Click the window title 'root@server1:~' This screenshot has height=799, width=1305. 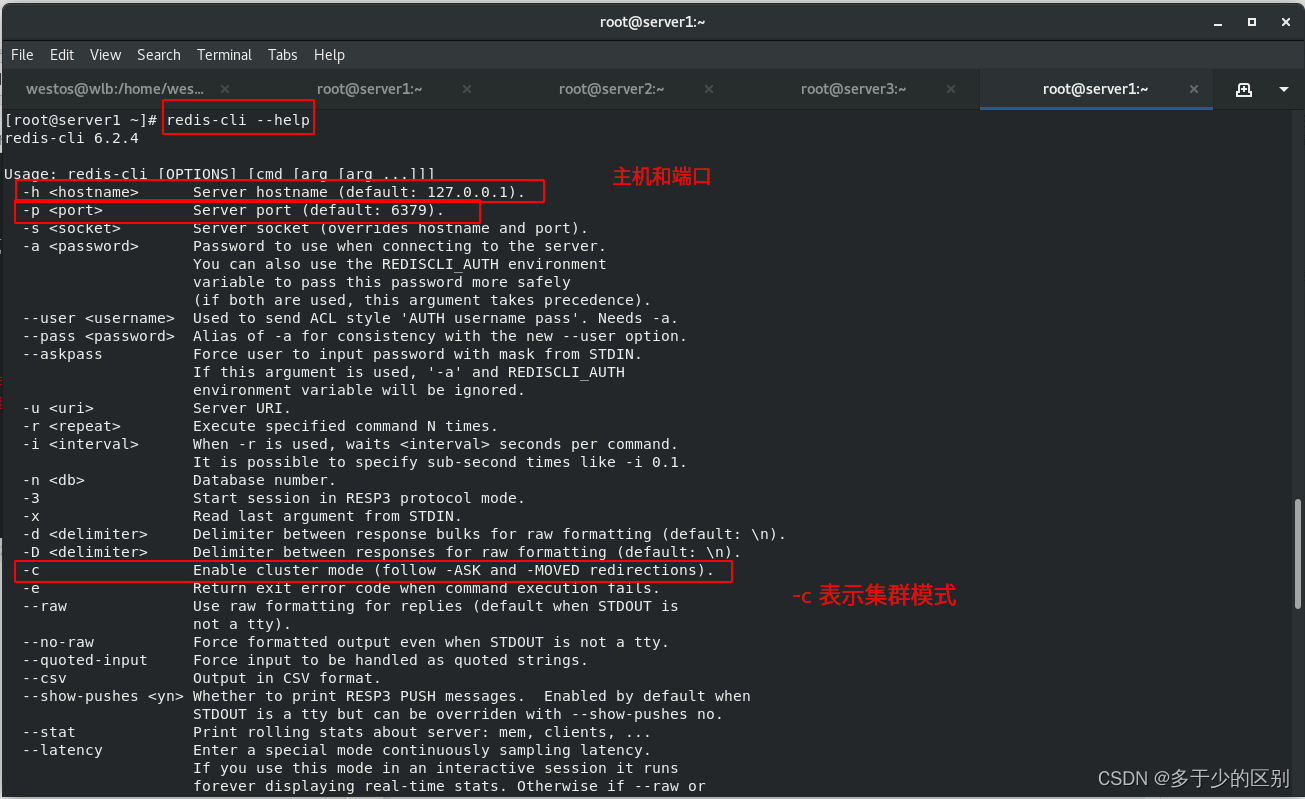click(x=652, y=22)
